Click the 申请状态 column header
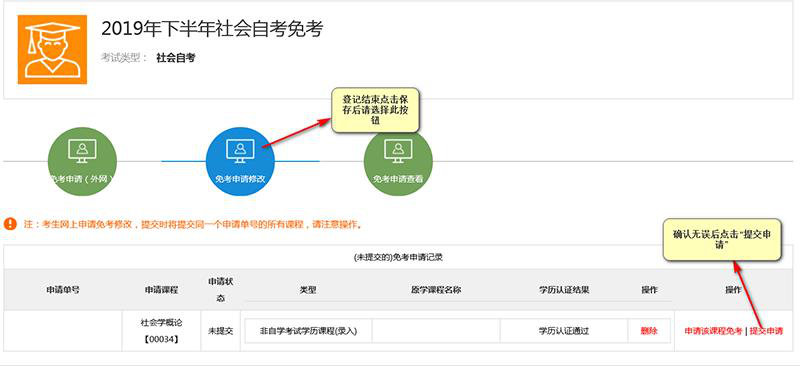This screenshot has width=800, height=366. [220, 289]
